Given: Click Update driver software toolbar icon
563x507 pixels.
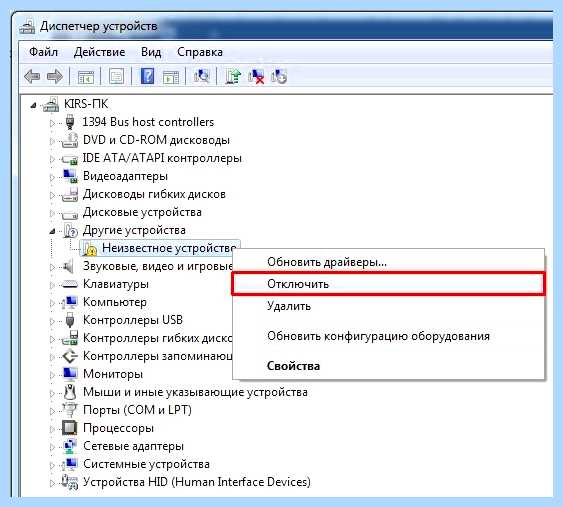Looking at the screenshot, I should tap(233, 76).
